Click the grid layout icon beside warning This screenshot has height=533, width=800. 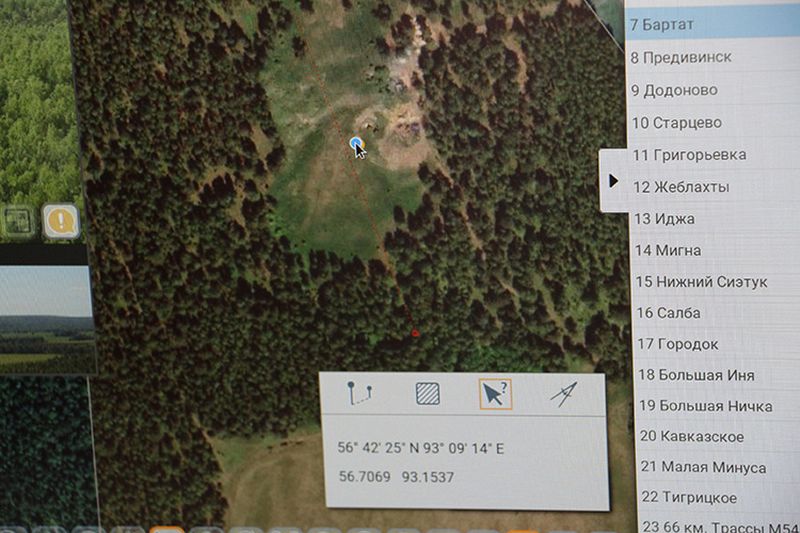(x=18, y=220)
